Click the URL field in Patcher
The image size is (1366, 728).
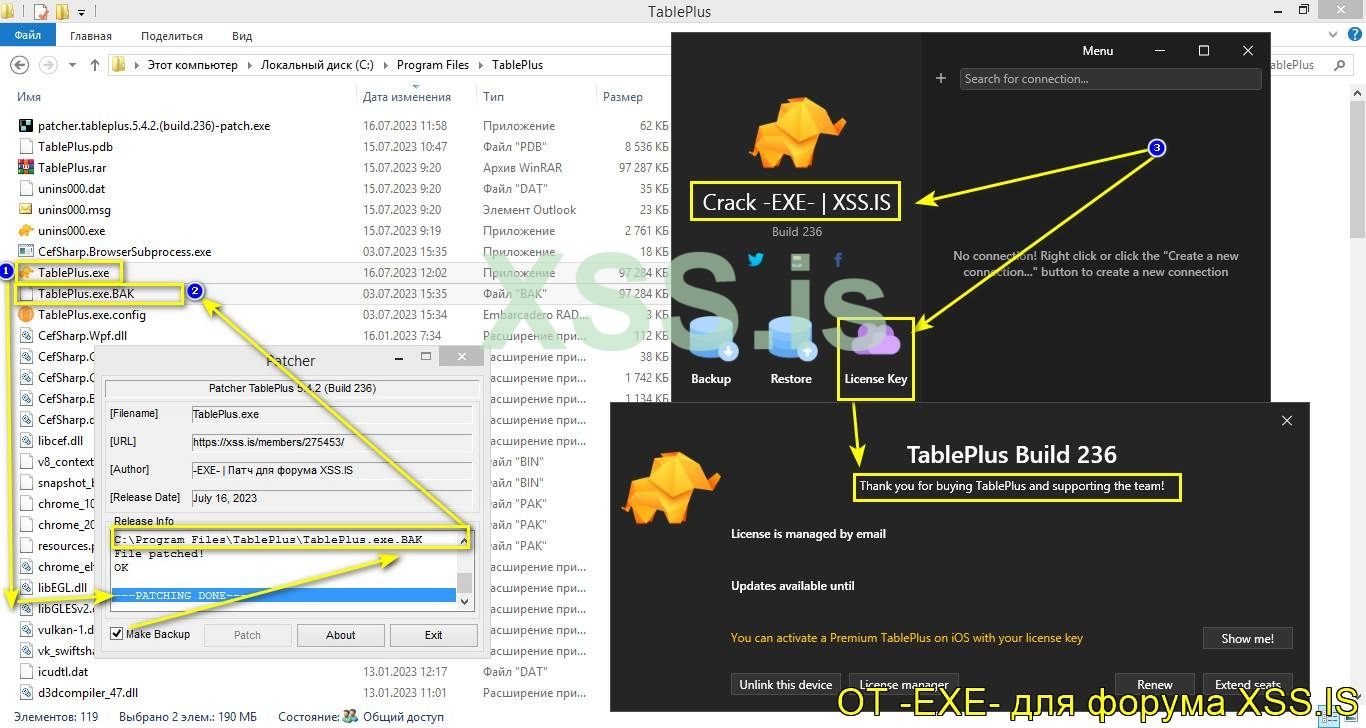point(331,442)
